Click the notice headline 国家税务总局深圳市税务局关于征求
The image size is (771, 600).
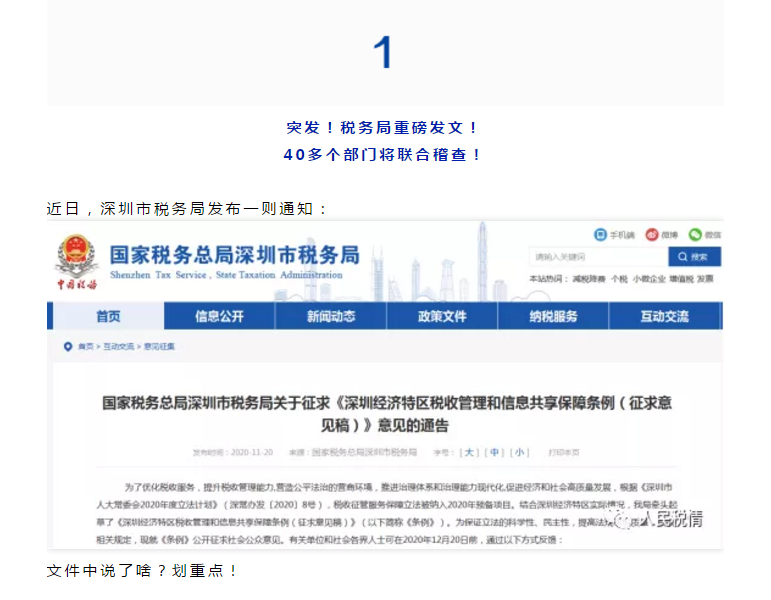pyautogui.click(x=387, y=414)
